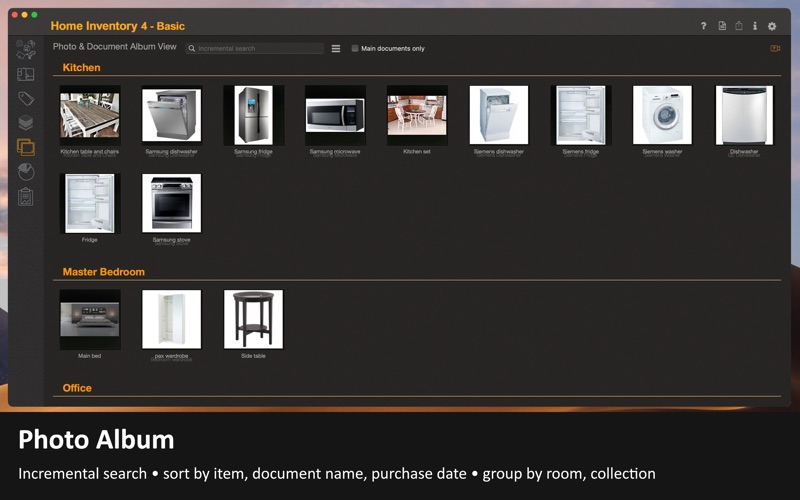This screenshot has width=800, height=500.
Task: Click the Master Bedroom group header
Action: [104, 272]
